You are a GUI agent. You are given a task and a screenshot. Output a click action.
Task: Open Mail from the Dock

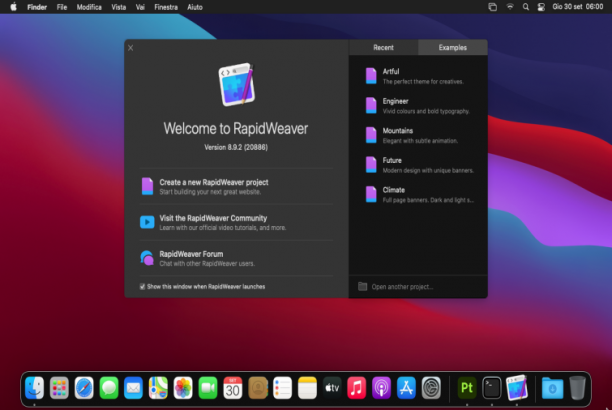click(133, 388)
